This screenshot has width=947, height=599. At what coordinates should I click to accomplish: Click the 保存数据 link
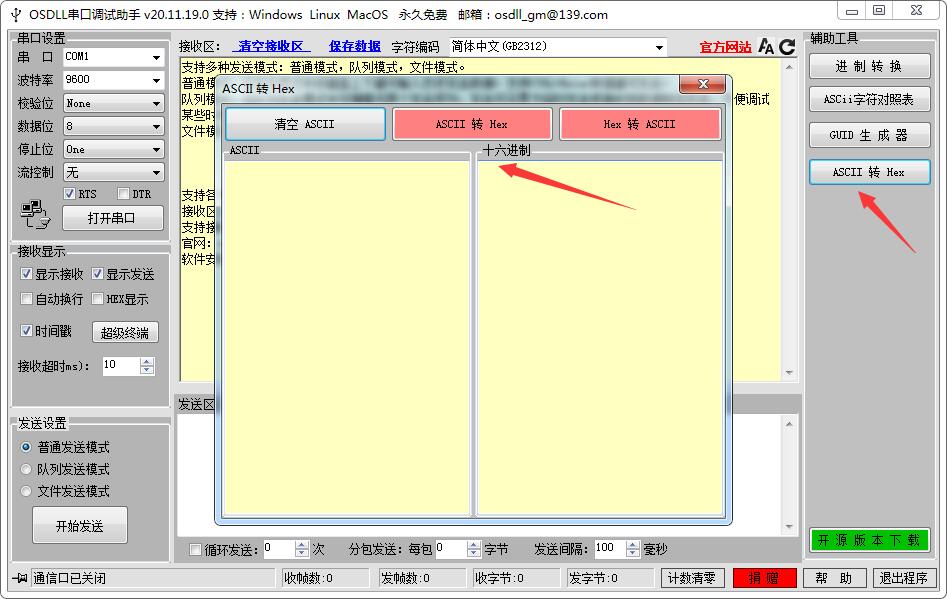(x=355, y=46)
